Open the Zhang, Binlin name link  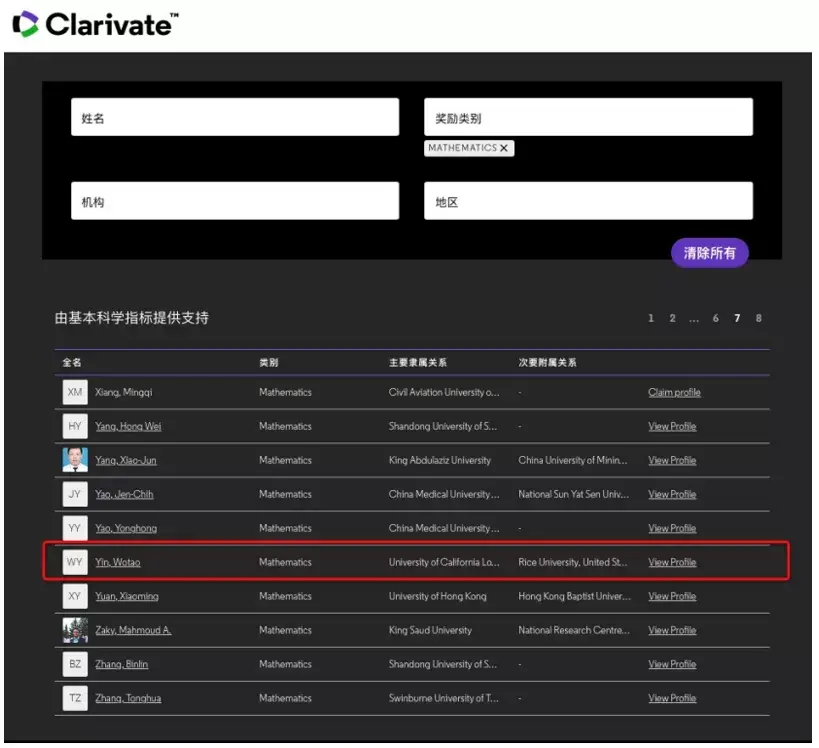pos(122,664)
